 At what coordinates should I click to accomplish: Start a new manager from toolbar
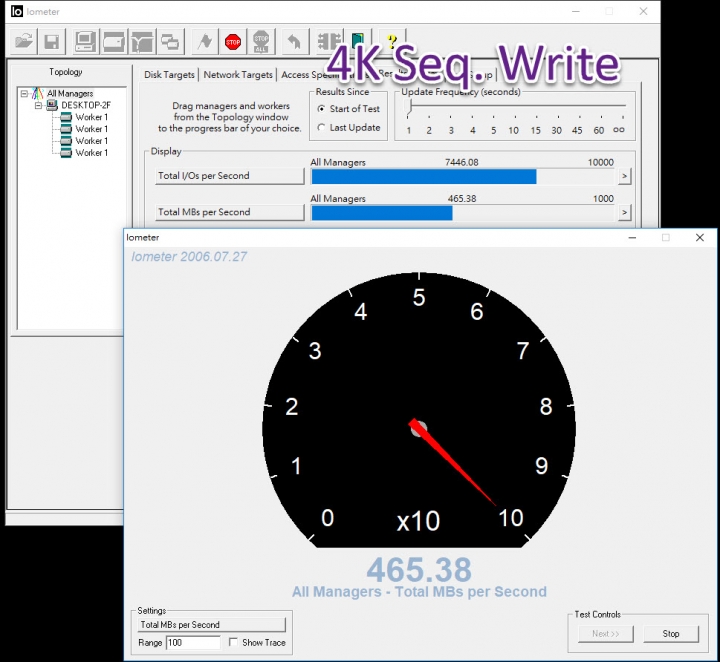click(85, 42)
